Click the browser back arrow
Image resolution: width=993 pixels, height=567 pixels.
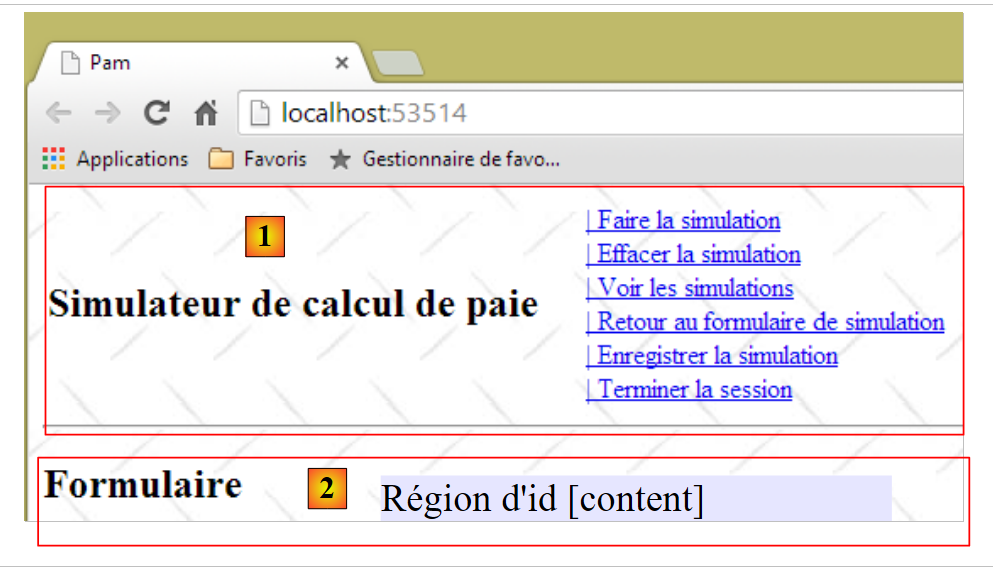point(59,113)
